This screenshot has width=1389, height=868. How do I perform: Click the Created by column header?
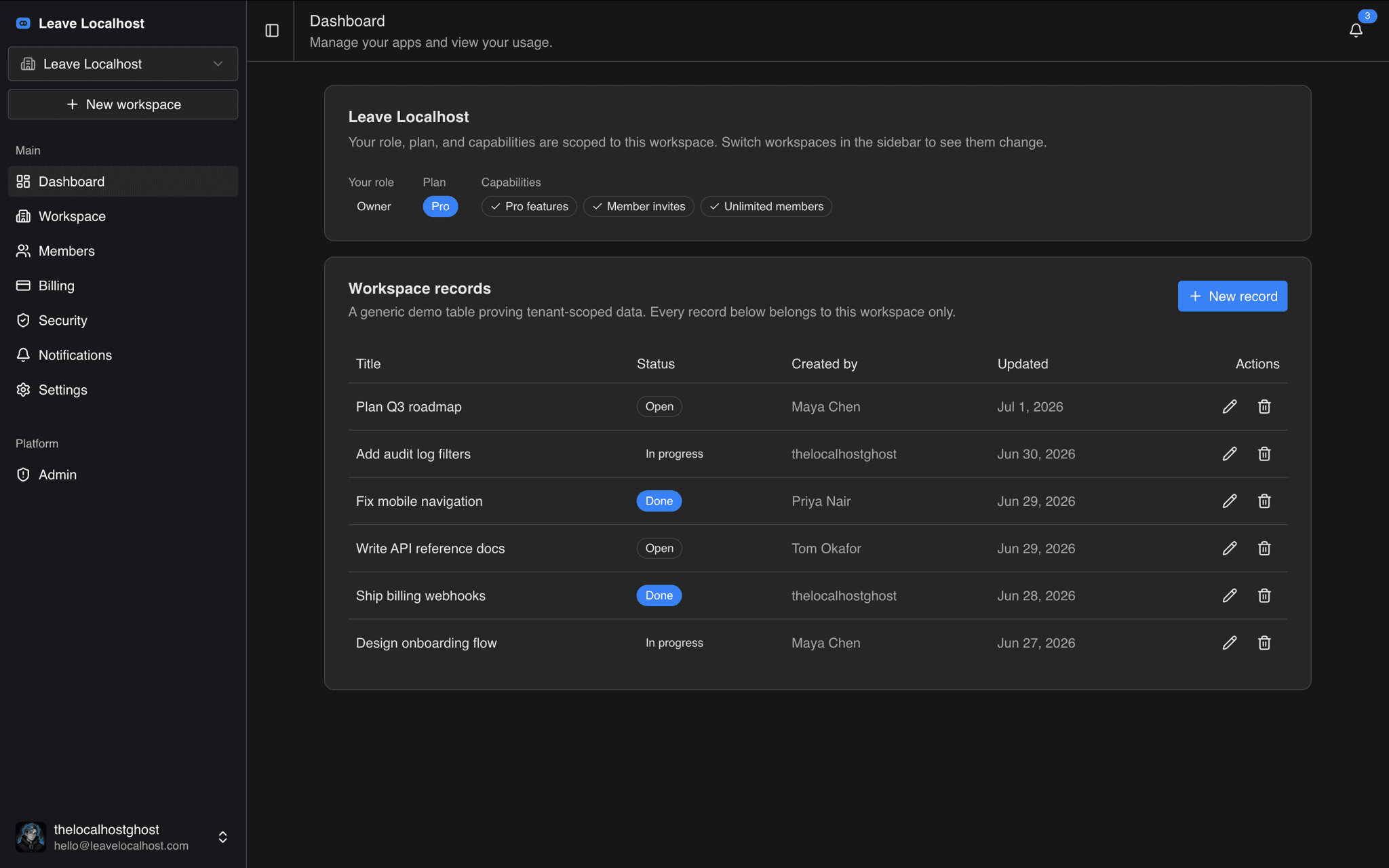(824, 364)
